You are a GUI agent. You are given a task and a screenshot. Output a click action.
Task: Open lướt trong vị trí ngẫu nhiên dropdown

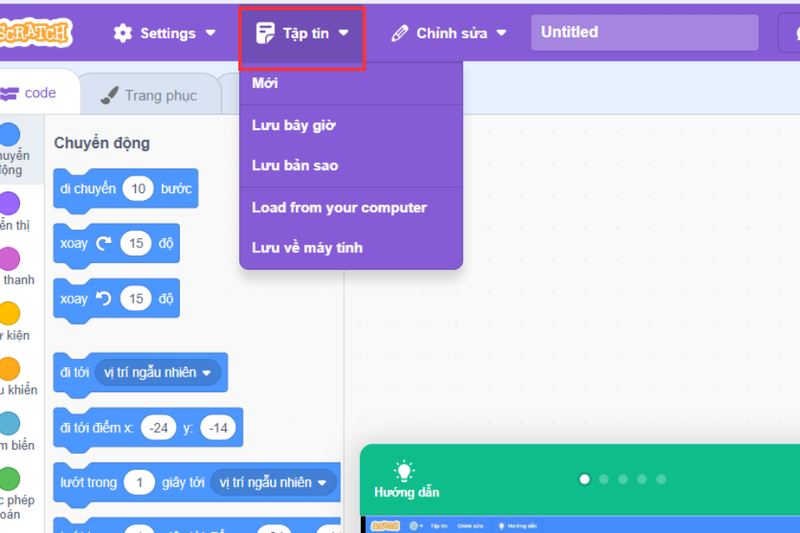tap(273, 482)
